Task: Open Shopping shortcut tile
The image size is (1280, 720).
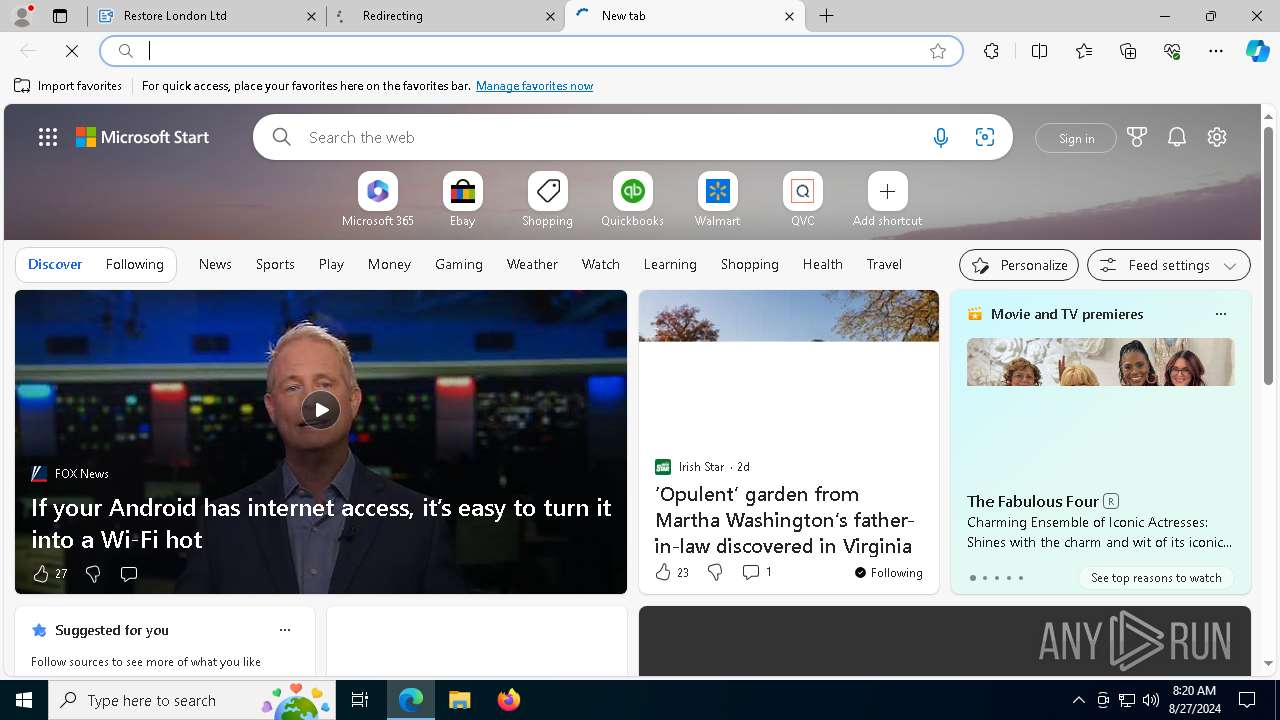Action: point(548,200)
